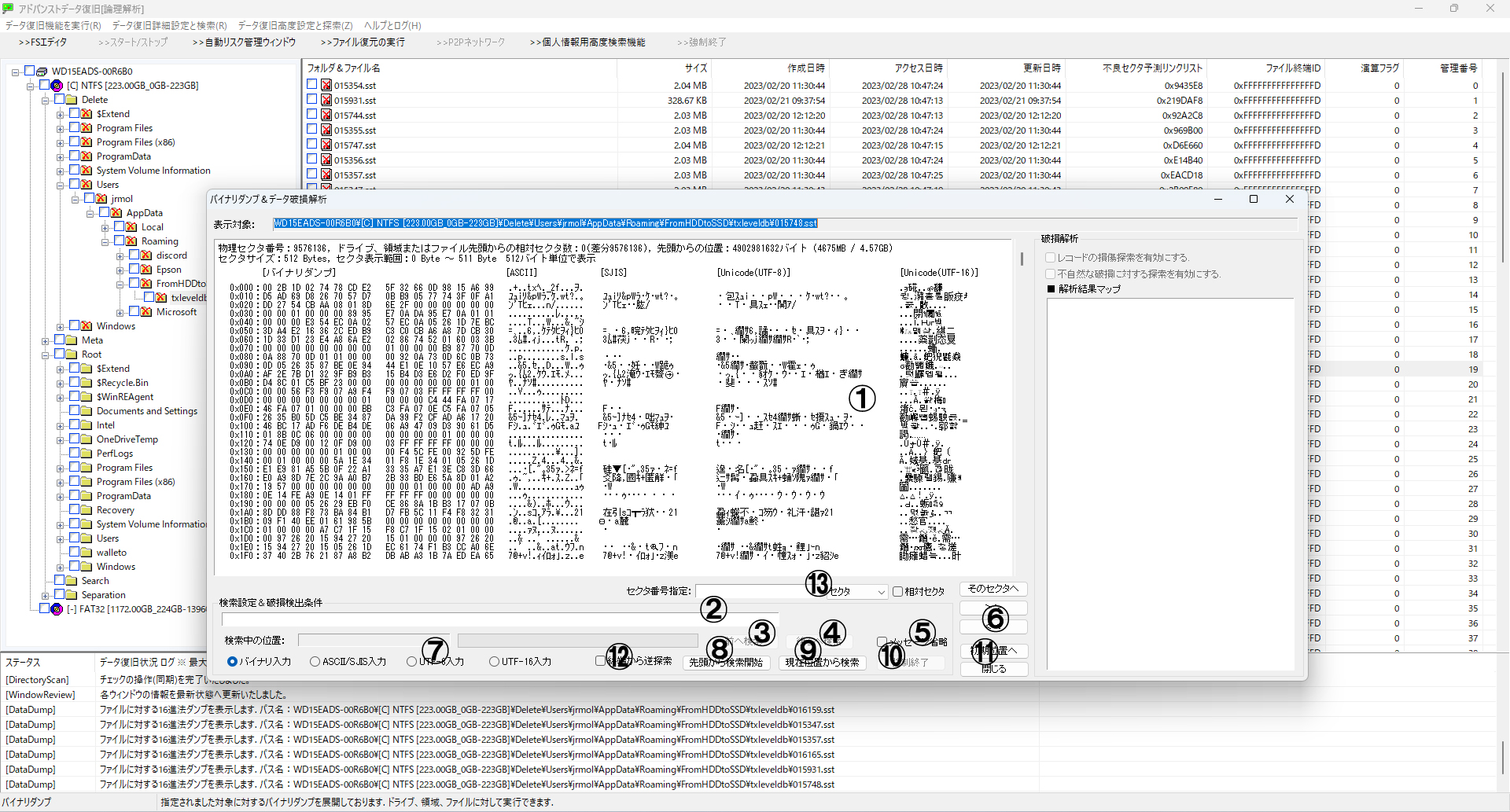Screen dimensions: 1510x812
Task: Open the ヘルプとログ(H) menu
Action: [392, 26]
